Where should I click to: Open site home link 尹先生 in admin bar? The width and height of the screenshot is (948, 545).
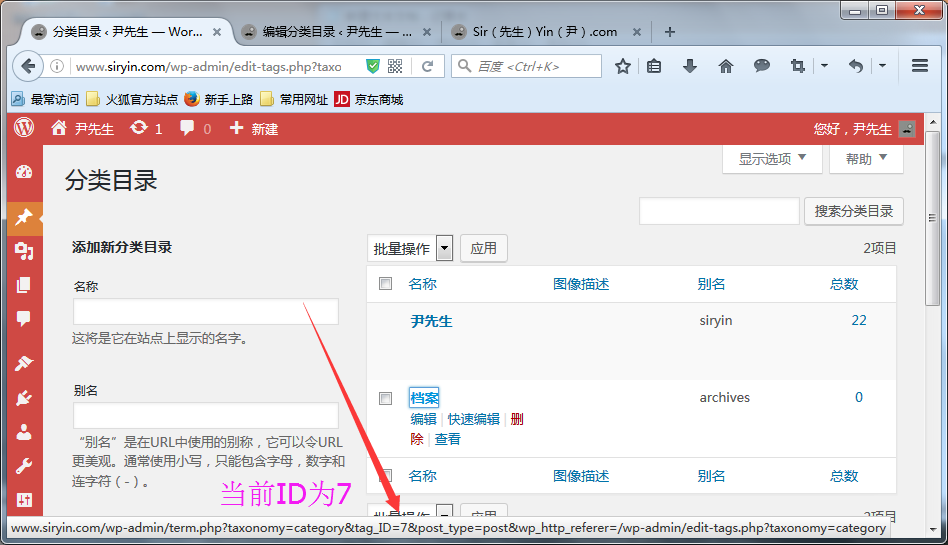(83, 128)
